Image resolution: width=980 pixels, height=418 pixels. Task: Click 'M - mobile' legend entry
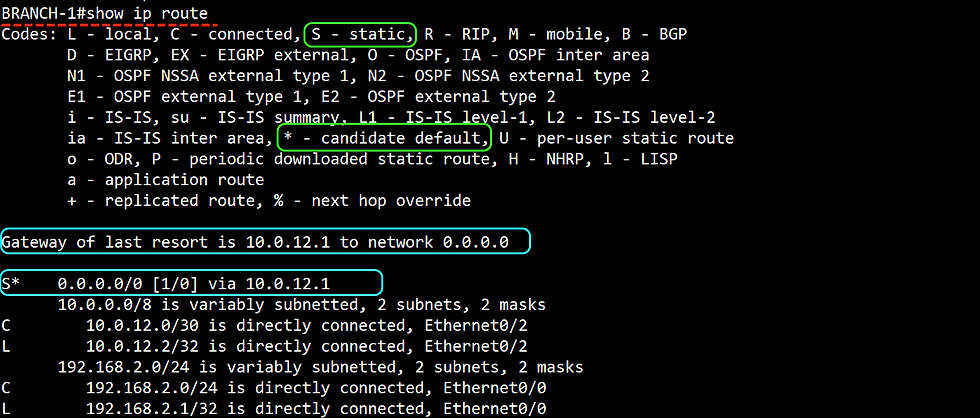point(556,34)
